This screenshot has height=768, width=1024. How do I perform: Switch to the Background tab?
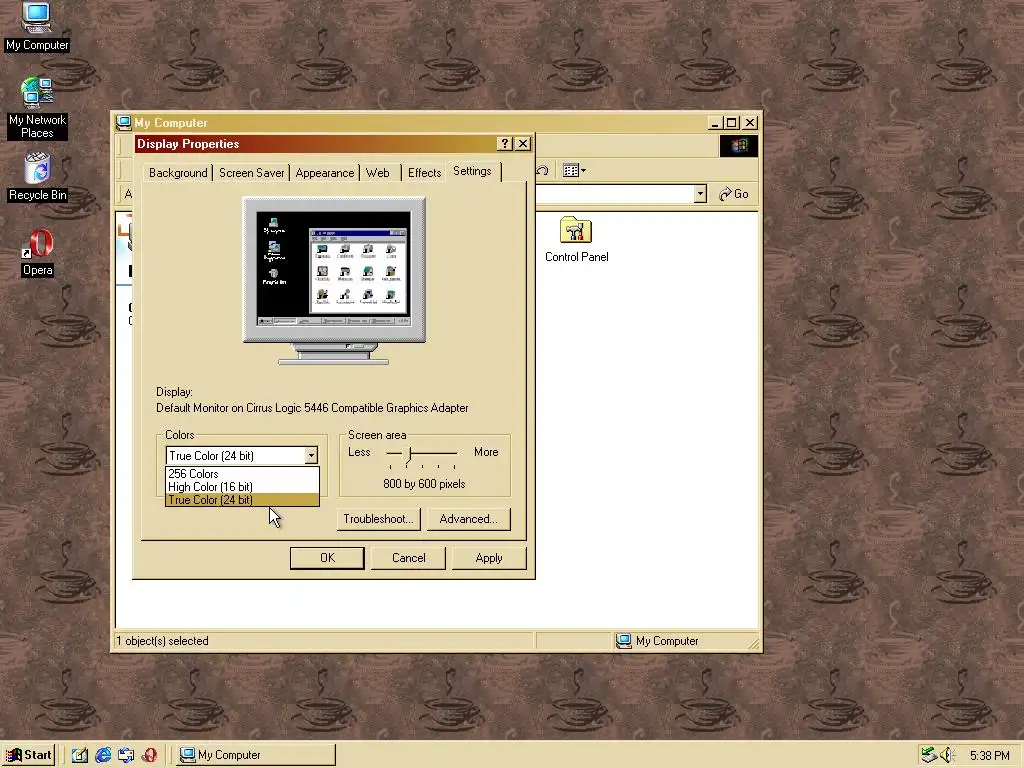tap(178, 173)
